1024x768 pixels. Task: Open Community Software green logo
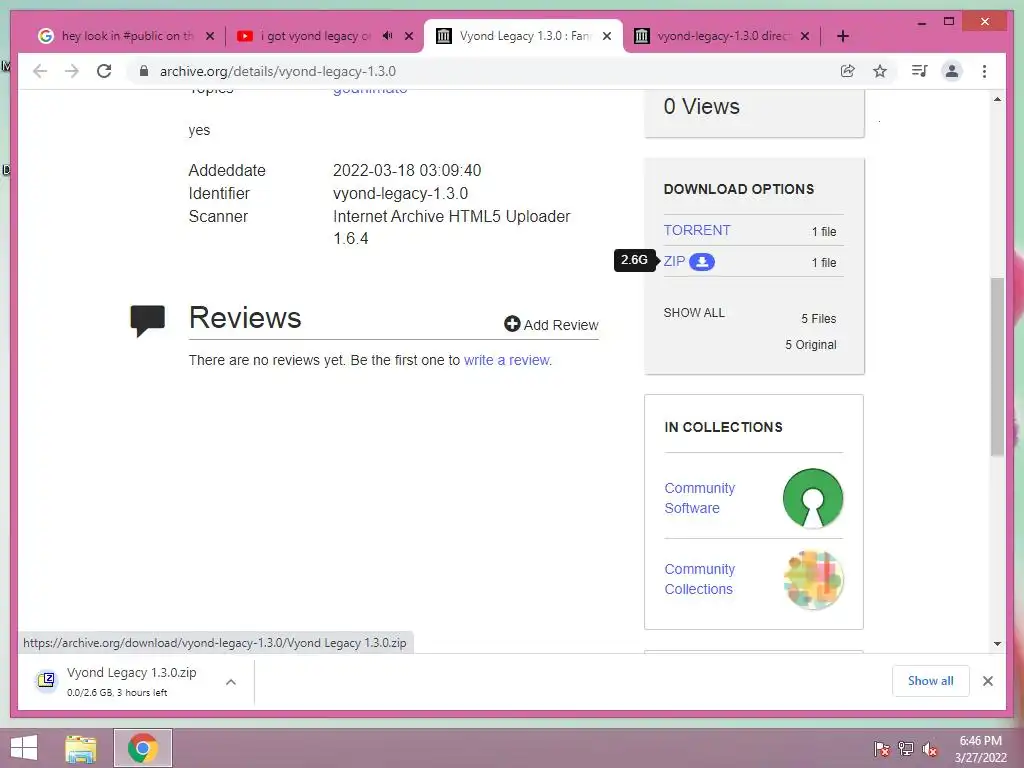(812, 498)
